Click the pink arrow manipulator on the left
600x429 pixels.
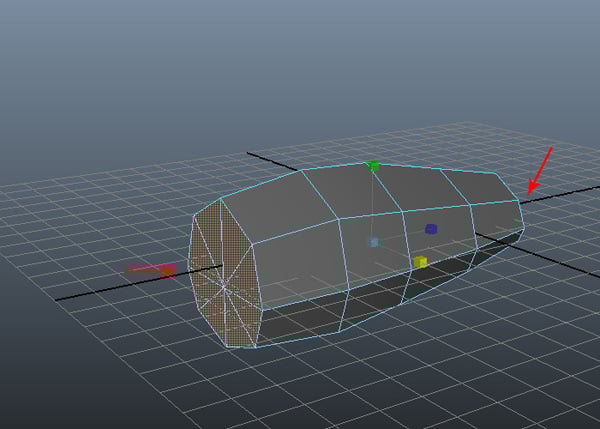[150, 271]
